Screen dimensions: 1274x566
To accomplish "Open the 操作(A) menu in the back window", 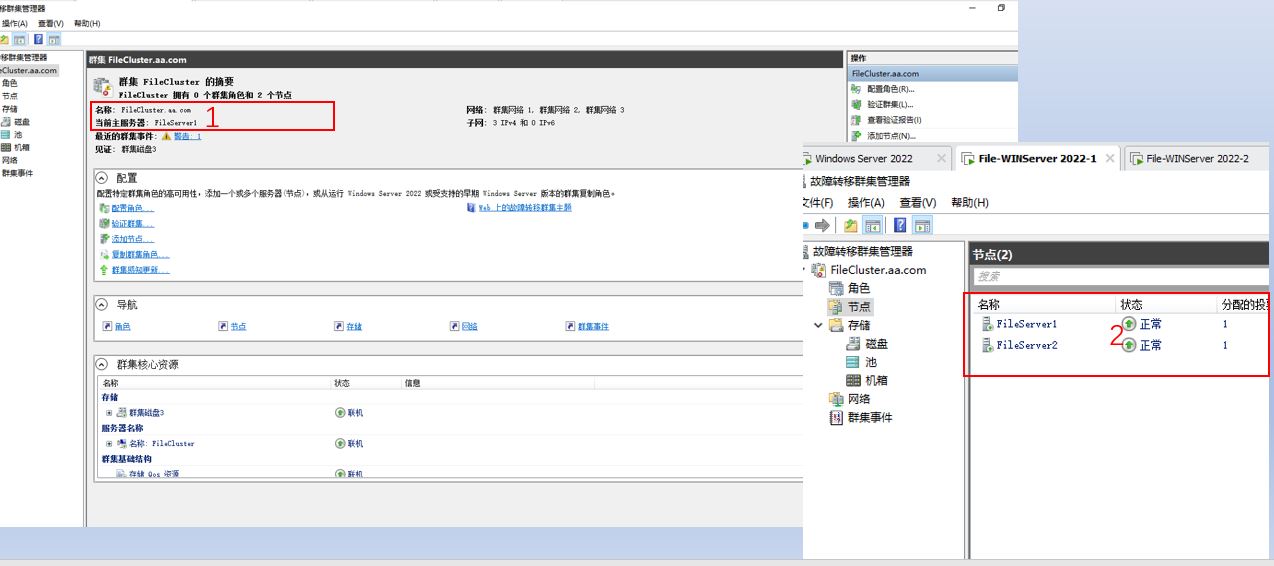I will [13, 23].
